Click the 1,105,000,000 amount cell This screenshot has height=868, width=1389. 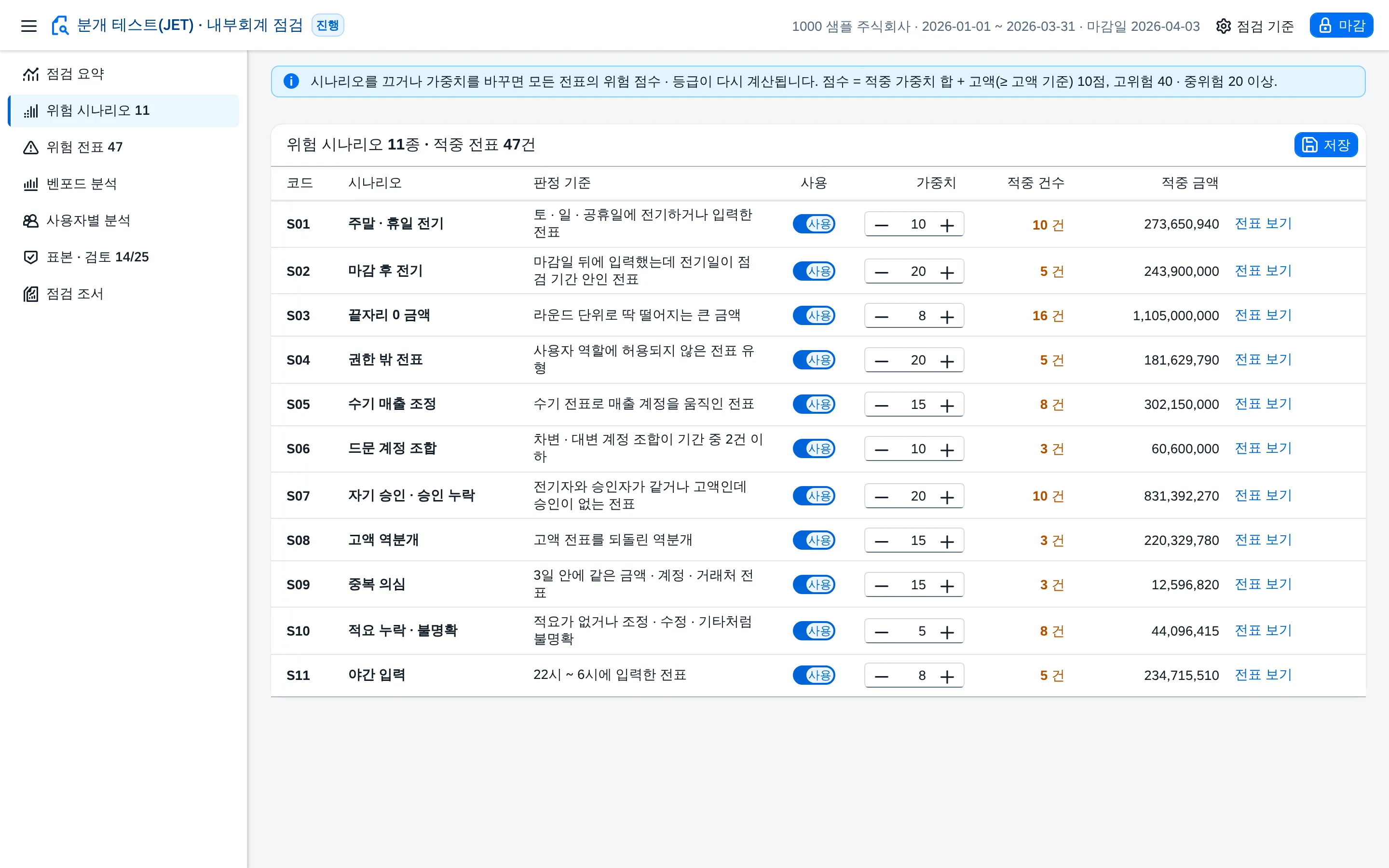[x=1175, y=316]
